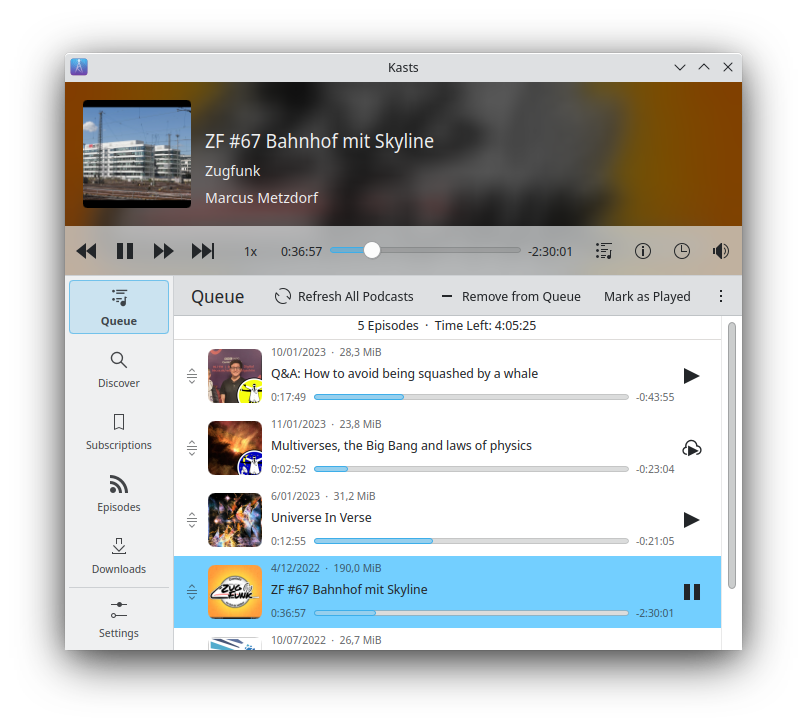The height and width of the screenshot is (727, 807).
Task: Click the queue list vertical scrollbar
Action: pos(732,455)
